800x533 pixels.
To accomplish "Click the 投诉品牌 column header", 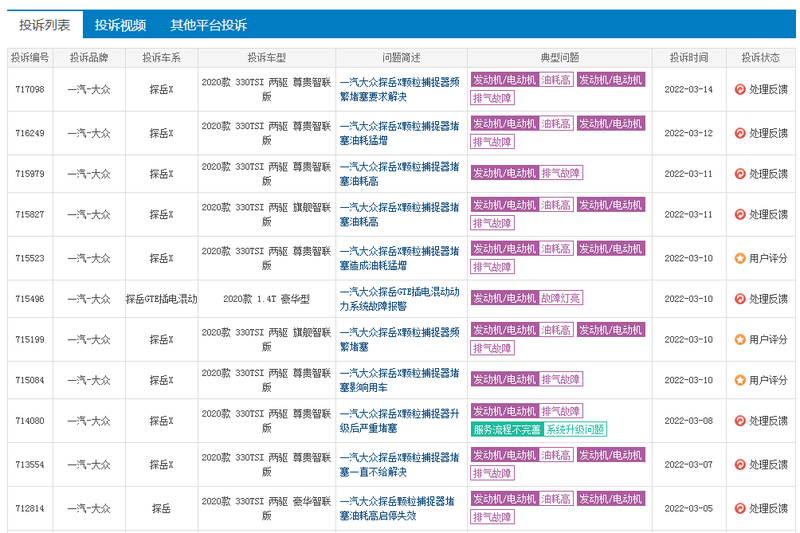I will 89,58.
